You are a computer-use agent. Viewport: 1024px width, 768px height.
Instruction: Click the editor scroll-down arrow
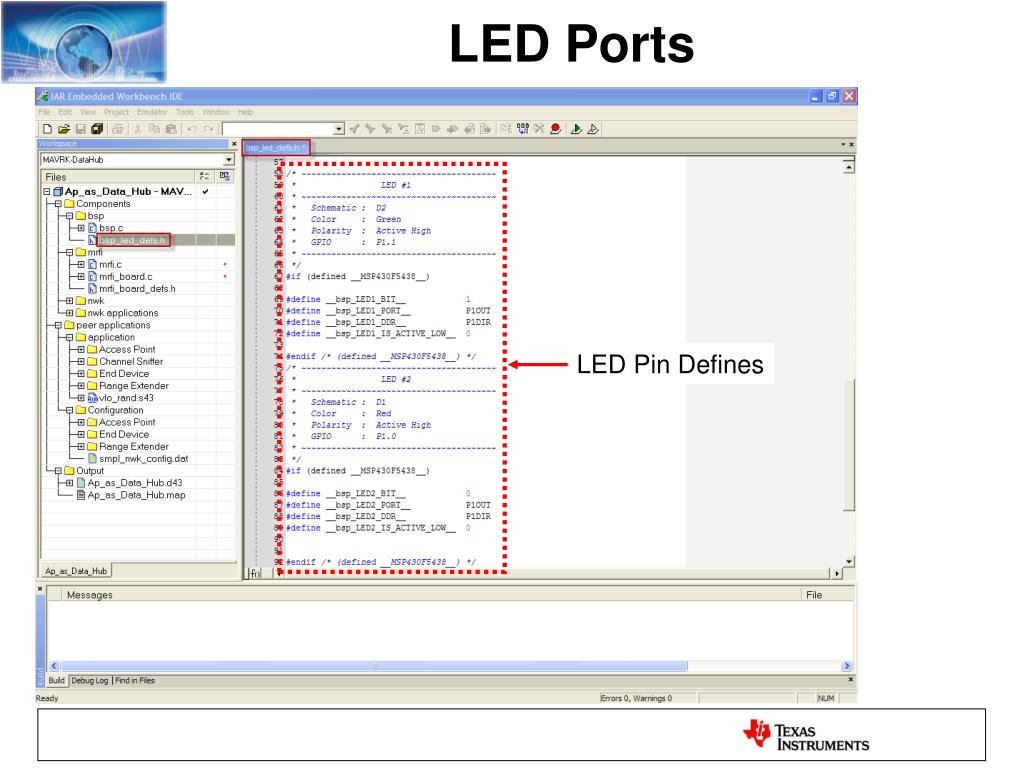848,562
